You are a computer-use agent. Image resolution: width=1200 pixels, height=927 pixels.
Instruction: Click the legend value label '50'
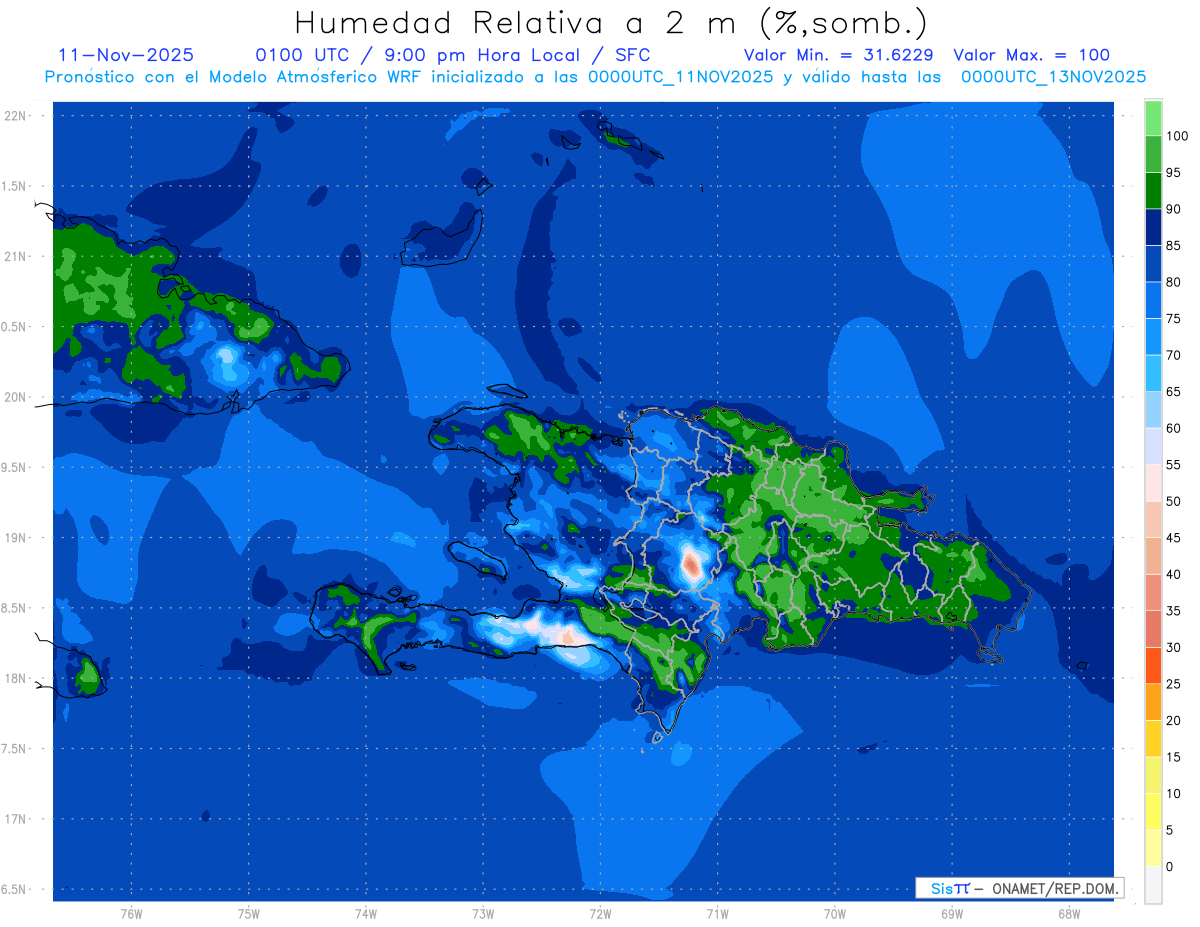tap(1173, 501)
